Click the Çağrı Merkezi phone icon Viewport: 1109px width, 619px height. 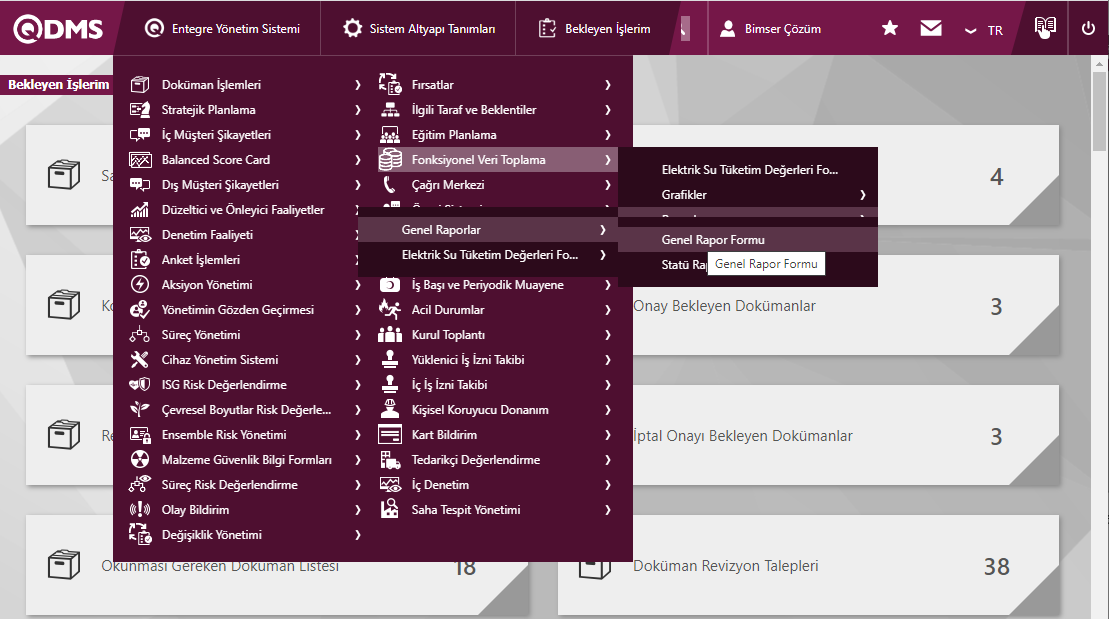390,185
